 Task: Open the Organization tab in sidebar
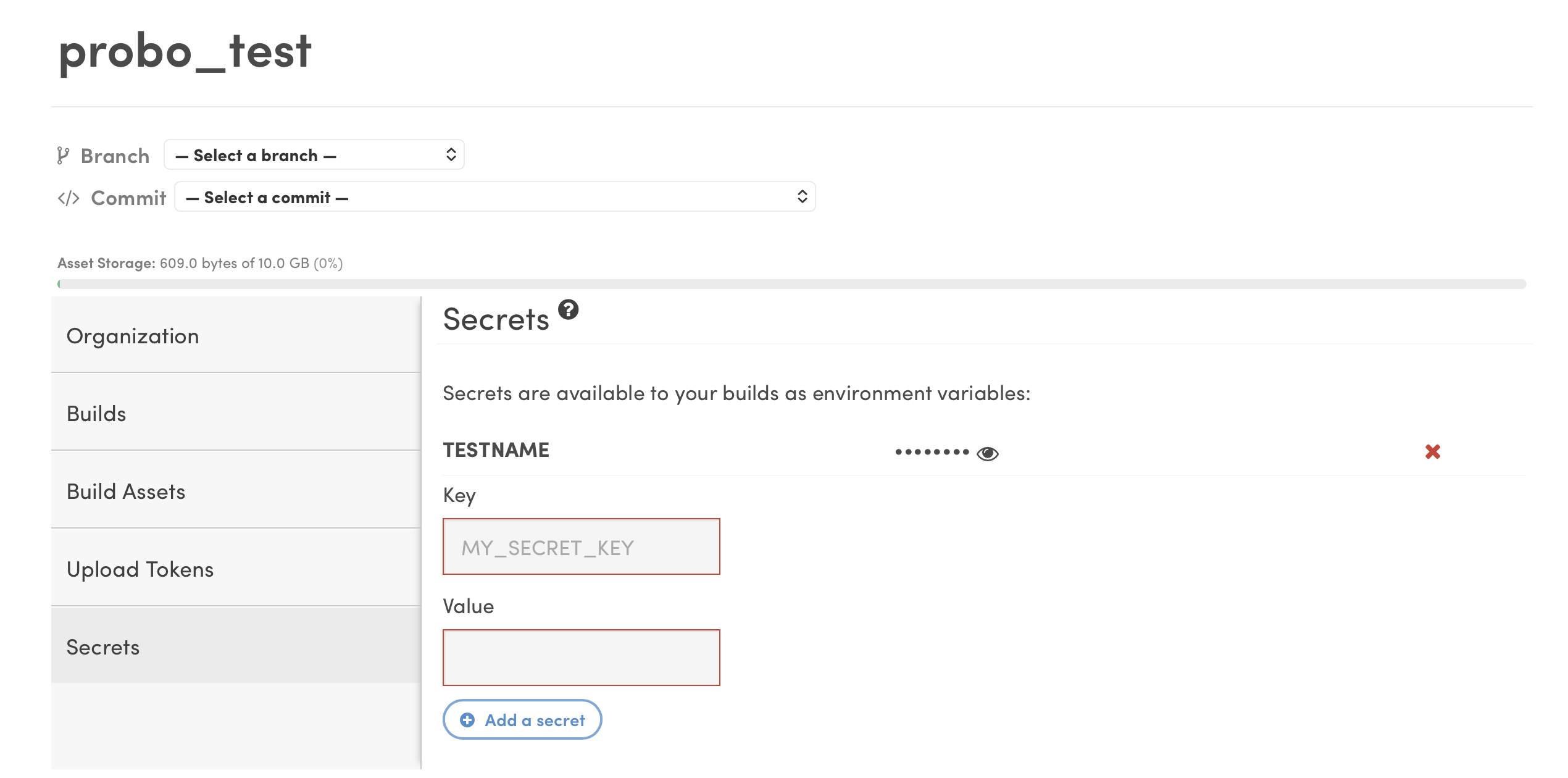pyautogui.click(x=236, y=335)
